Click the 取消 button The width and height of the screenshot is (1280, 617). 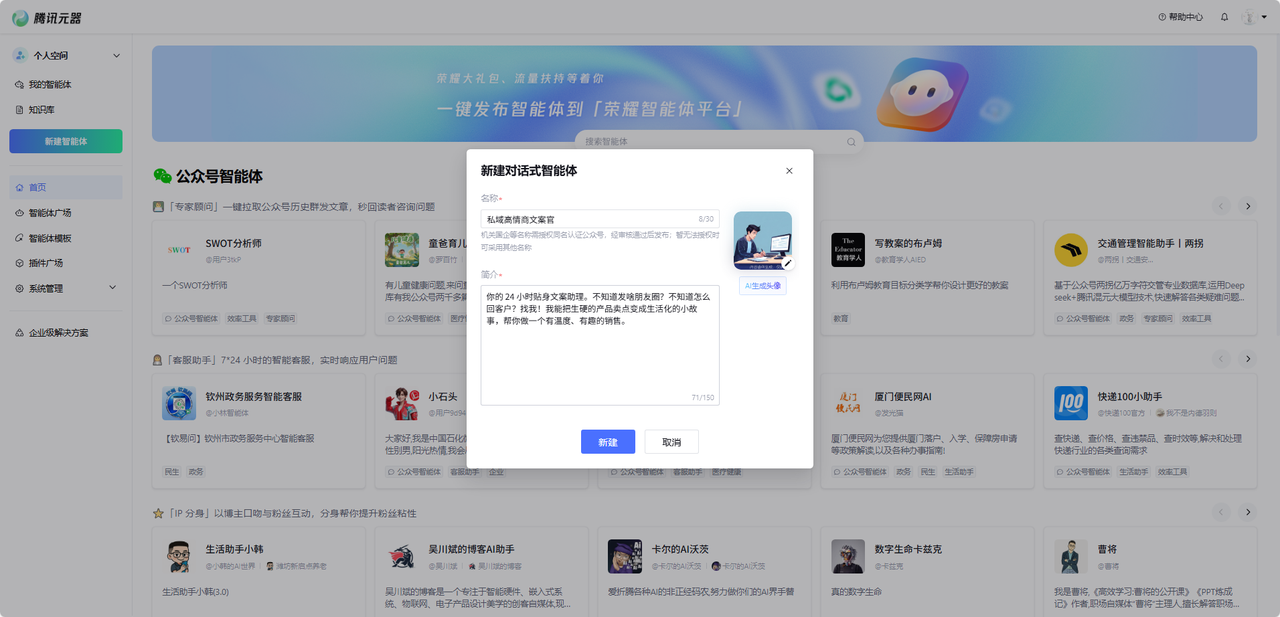click(671, 442)
